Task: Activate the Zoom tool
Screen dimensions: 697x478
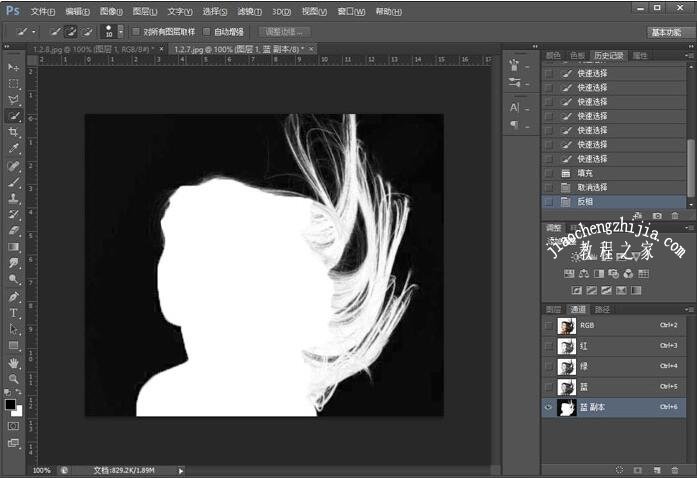Action: pos(13,378)
